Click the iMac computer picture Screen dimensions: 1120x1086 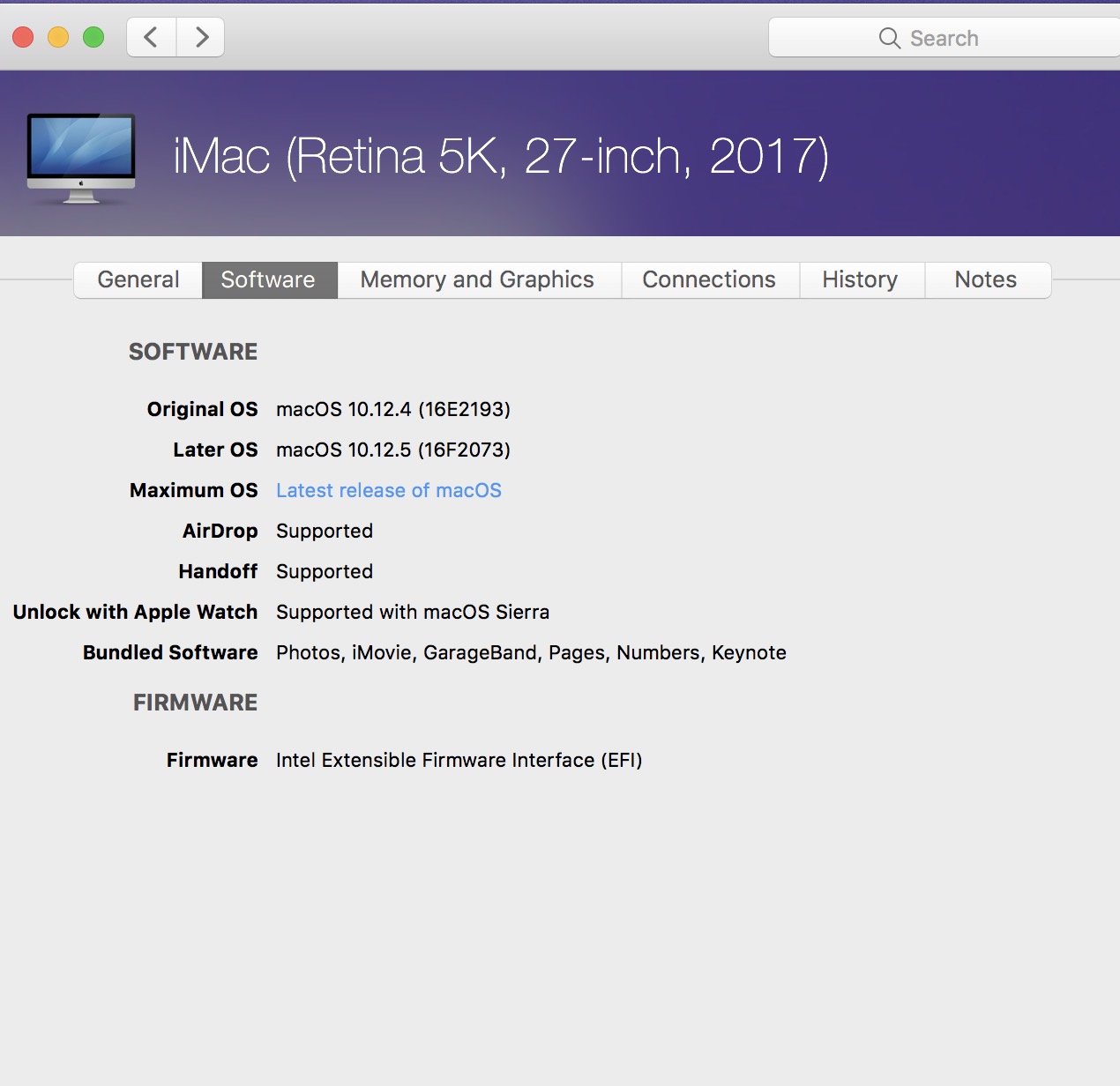click(x=81, y=159)
